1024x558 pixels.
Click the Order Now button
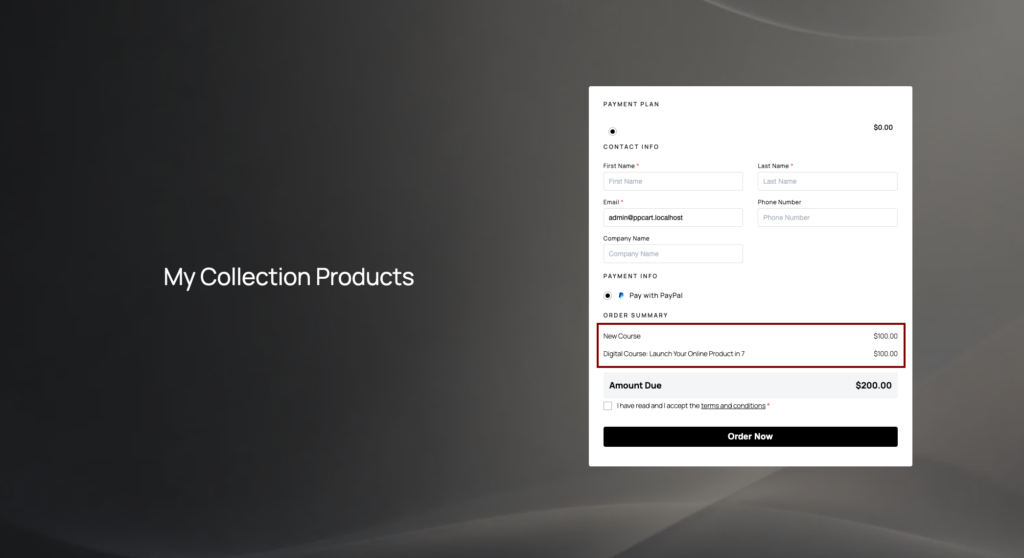[x=750, y=436]
